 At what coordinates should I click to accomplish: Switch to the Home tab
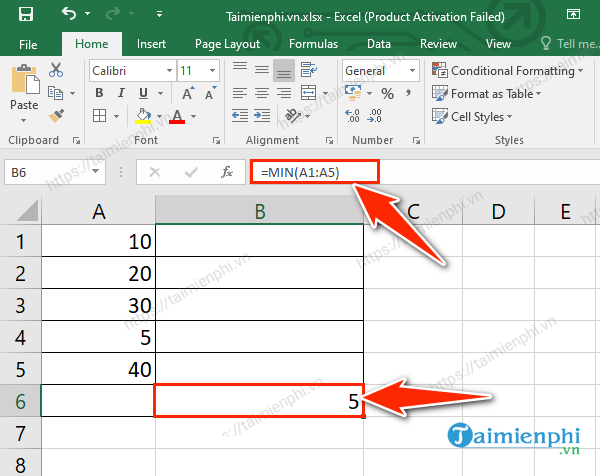tap(91, 44)
